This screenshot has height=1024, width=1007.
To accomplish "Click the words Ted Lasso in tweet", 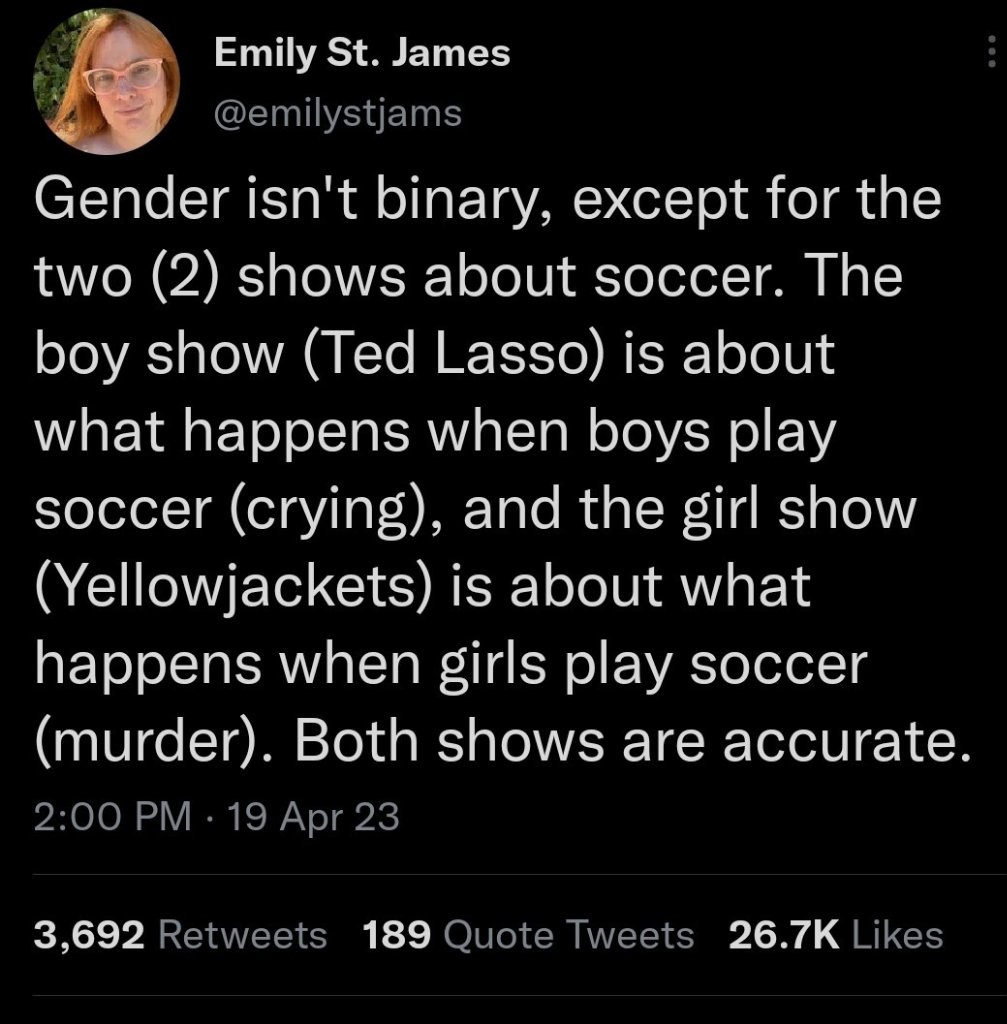I will (452, 353).
